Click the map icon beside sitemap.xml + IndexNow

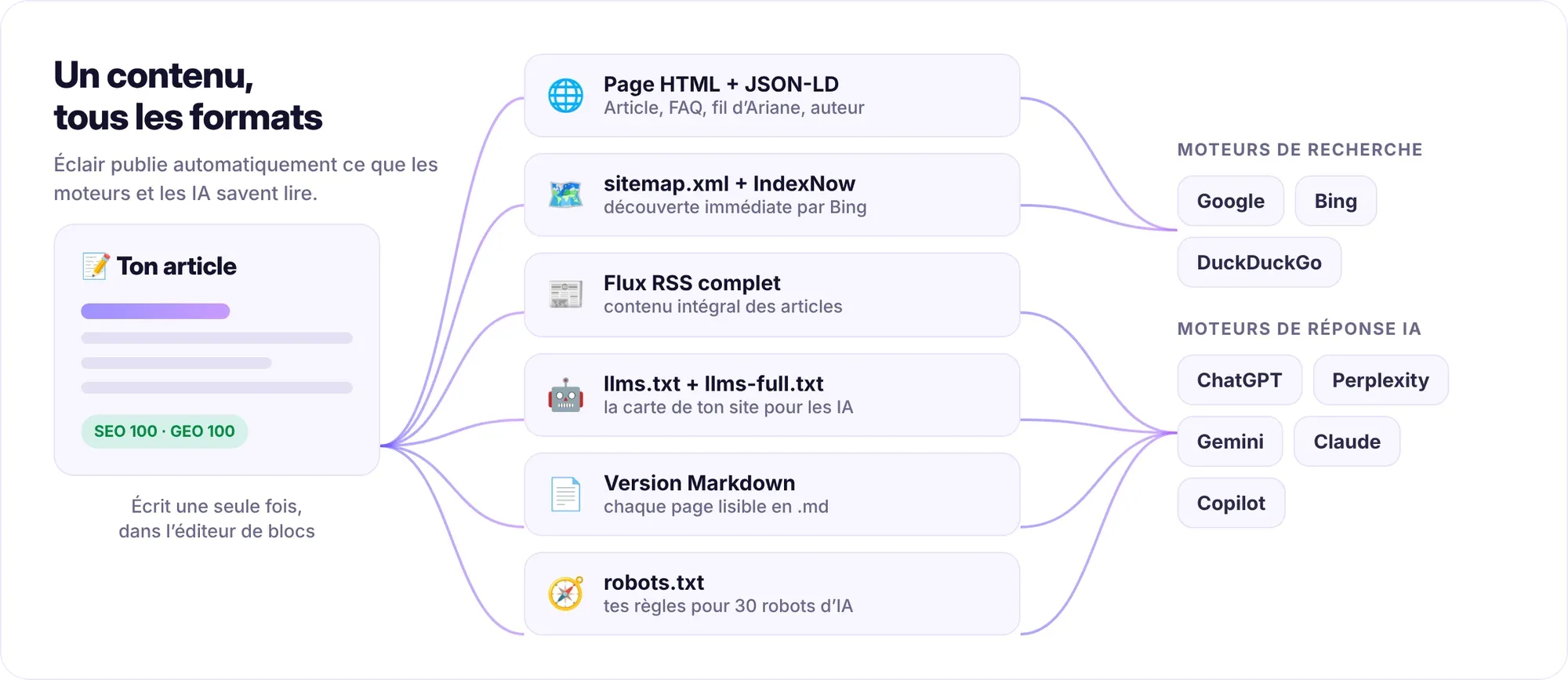pos(565,195)
